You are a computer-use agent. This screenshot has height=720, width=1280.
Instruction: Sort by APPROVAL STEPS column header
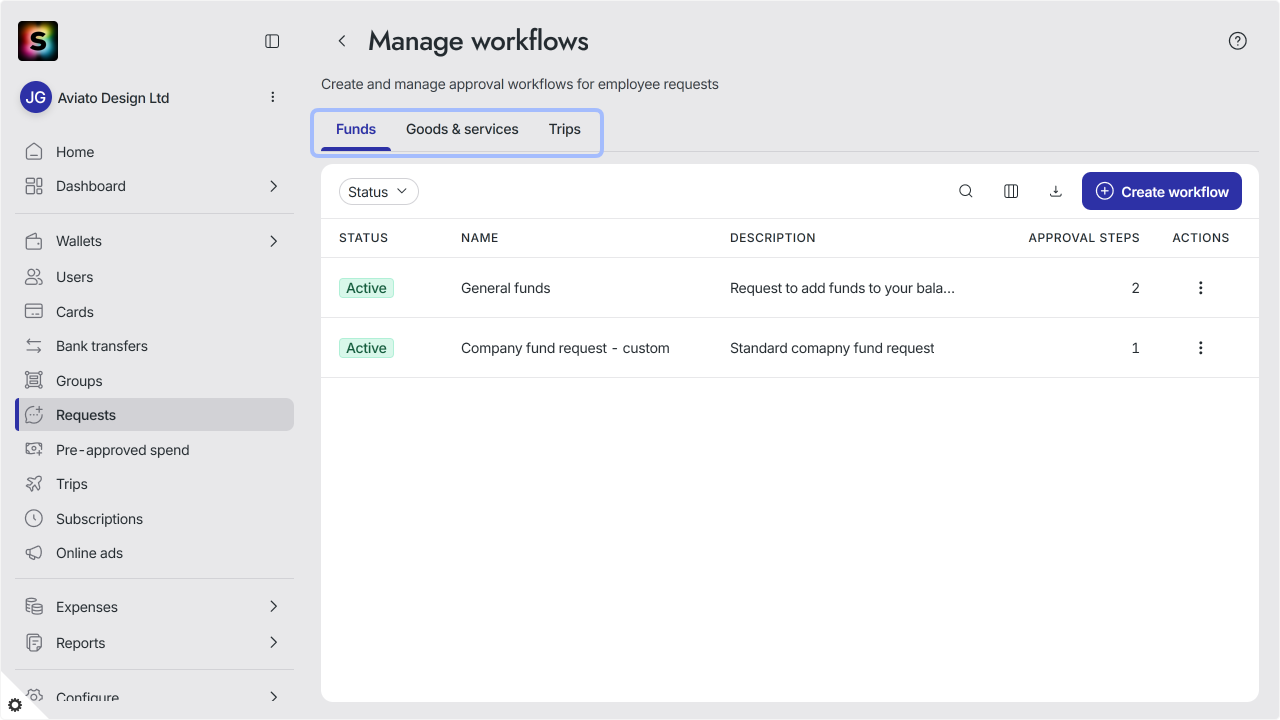[1084, 238]
